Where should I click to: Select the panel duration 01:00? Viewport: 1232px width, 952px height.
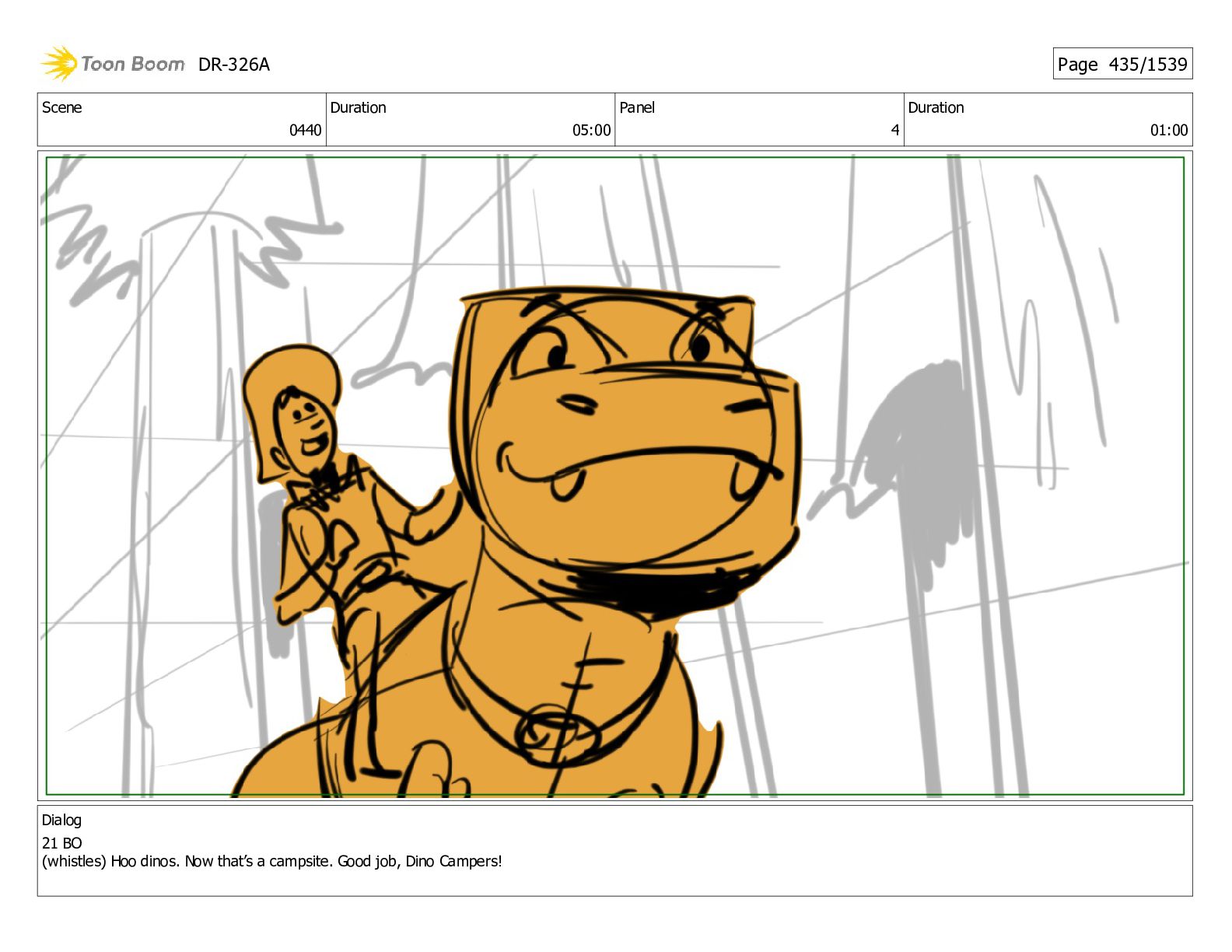1169,130
